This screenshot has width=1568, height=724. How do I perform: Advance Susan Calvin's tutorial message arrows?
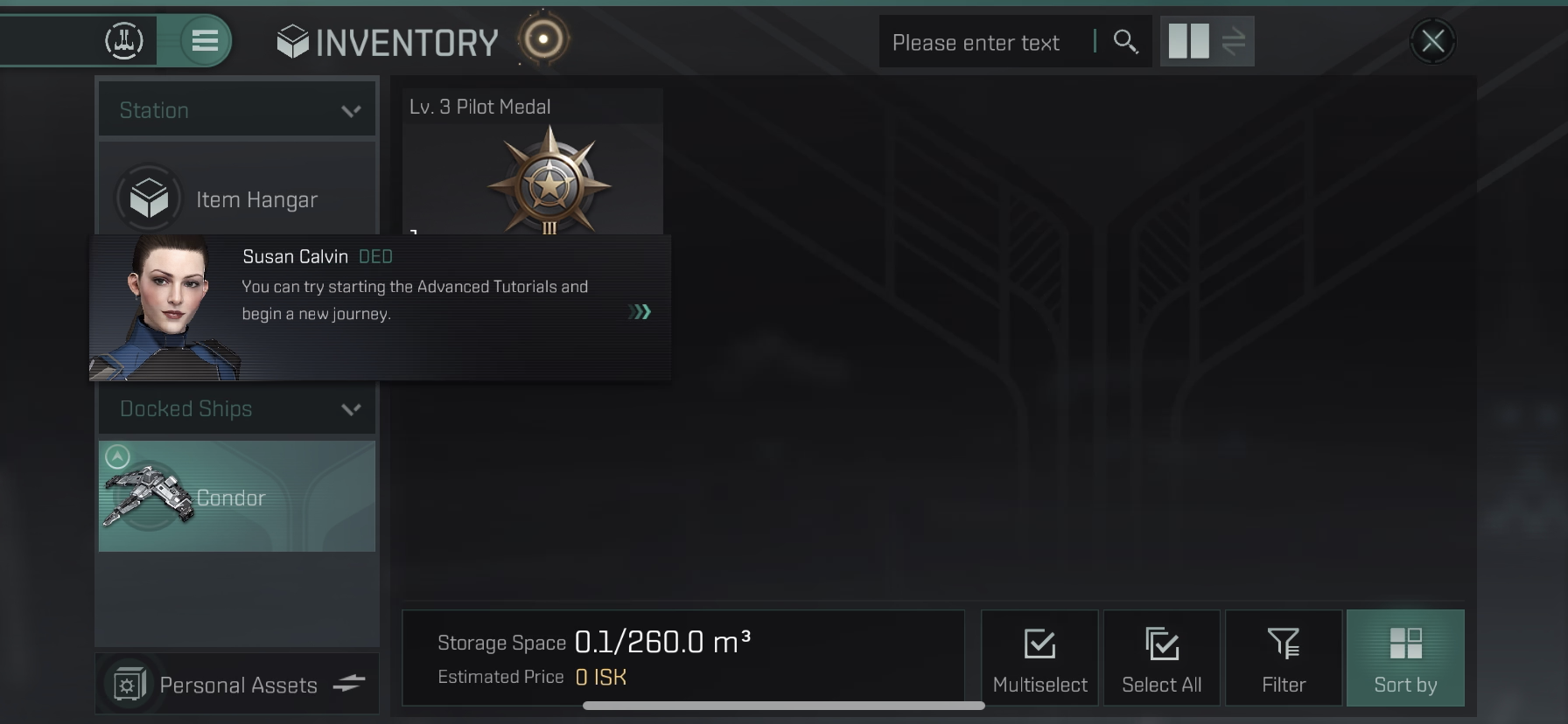640,312
